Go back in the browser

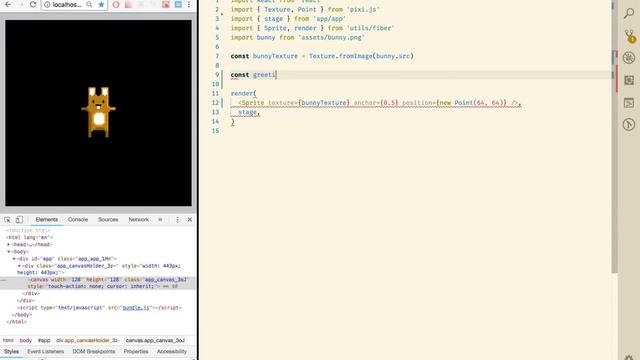[8, 4]
